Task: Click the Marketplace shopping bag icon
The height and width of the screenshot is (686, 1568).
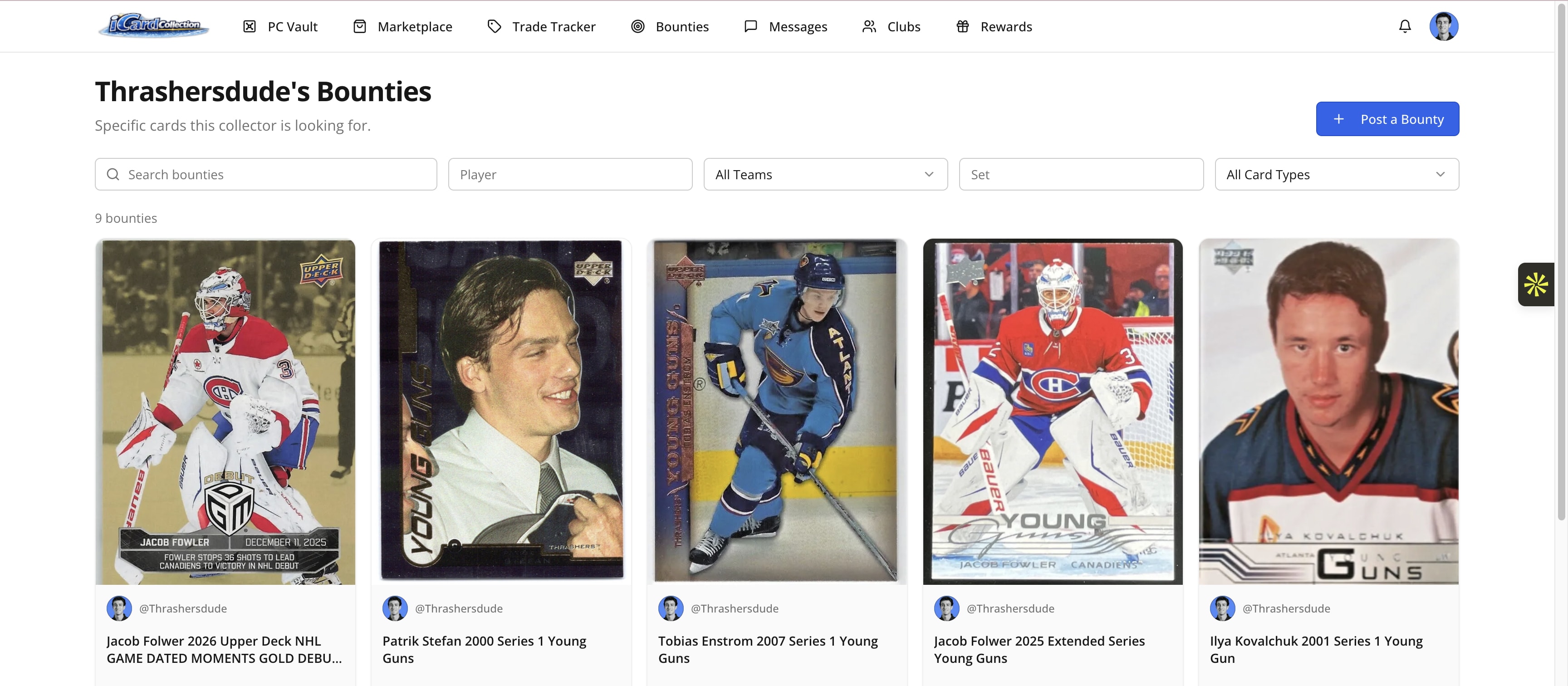Action: [x=360, y=26]
